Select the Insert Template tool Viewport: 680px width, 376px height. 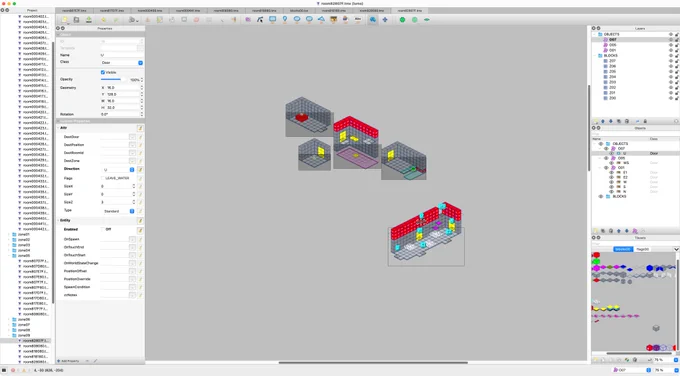[346, 20]
